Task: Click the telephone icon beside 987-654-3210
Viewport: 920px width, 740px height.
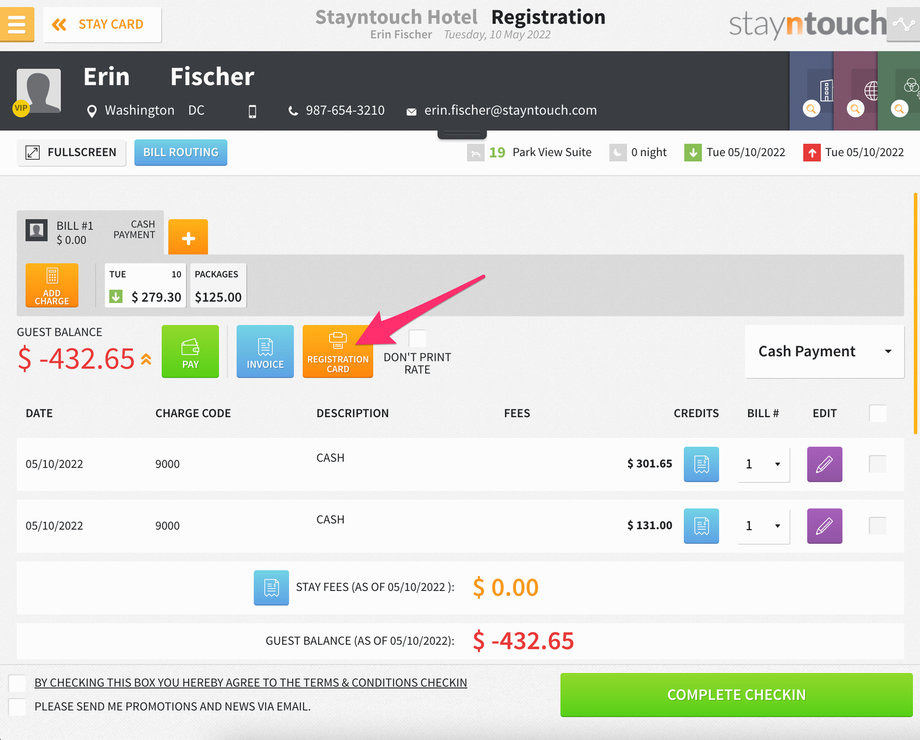Action: pyautogui.click(x=293, y=111)
